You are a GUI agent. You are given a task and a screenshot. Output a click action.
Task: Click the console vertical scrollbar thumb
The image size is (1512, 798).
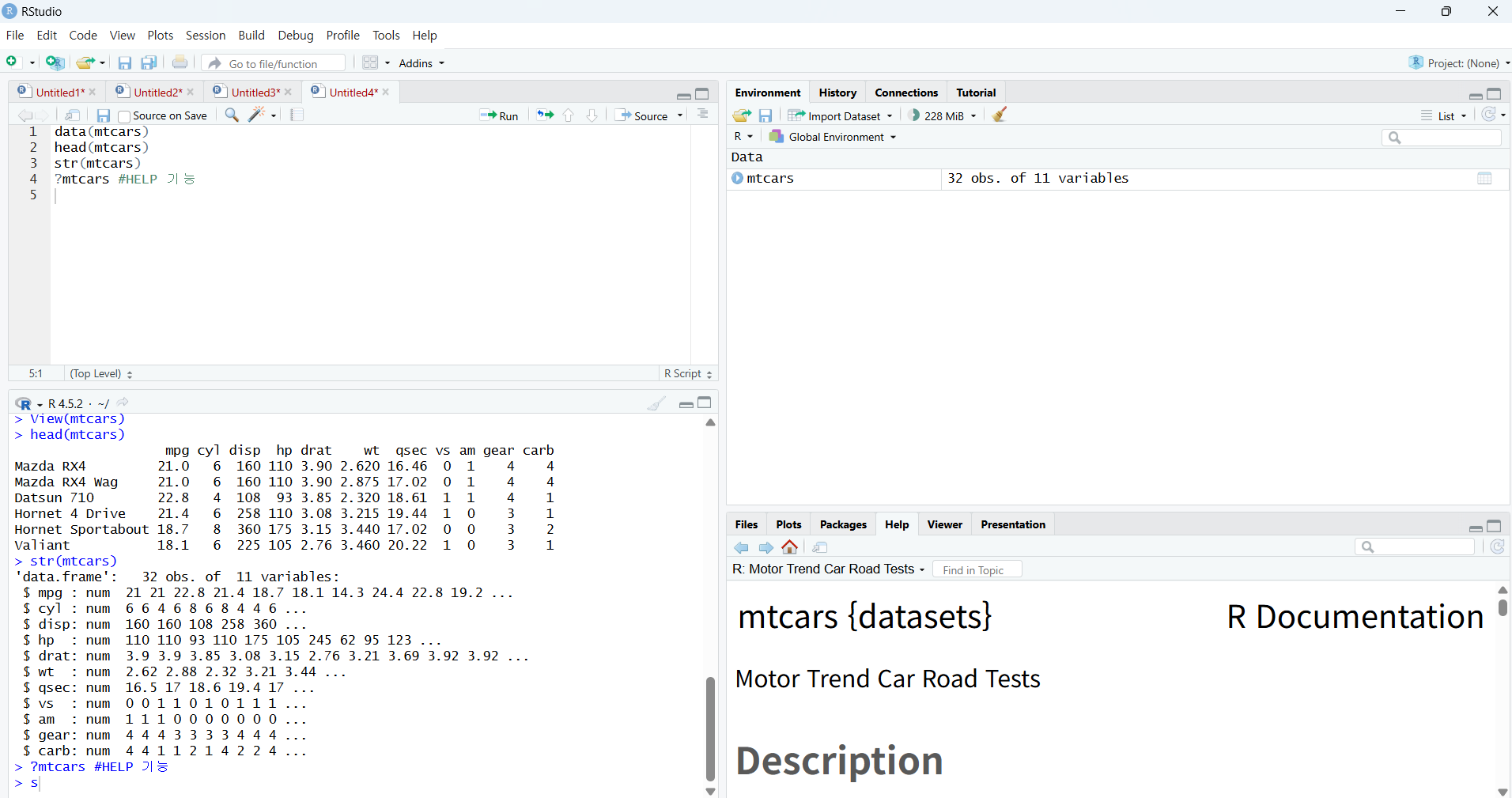click(710, 728)
